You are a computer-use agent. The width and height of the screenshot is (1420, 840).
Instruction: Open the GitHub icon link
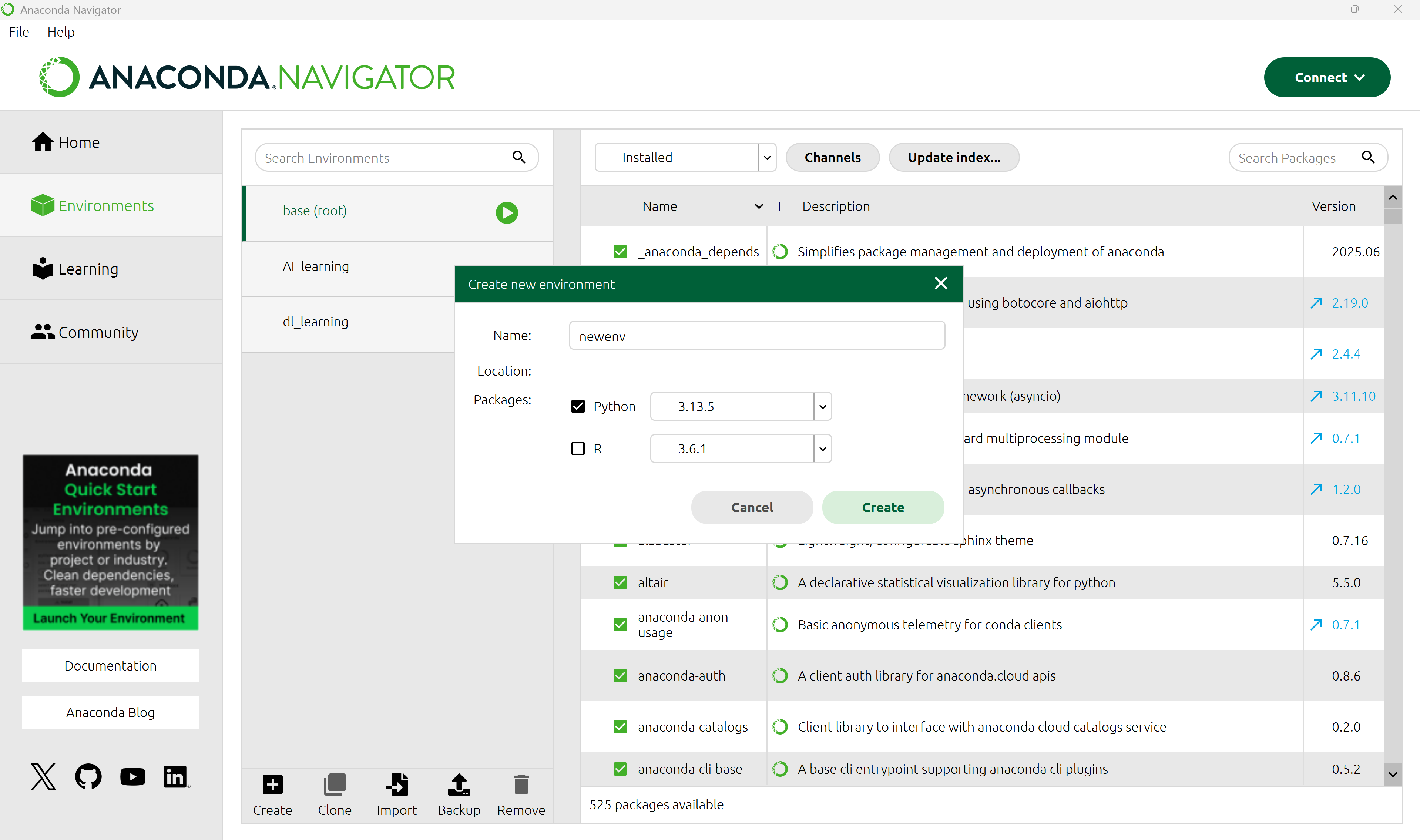coord(88,776)
